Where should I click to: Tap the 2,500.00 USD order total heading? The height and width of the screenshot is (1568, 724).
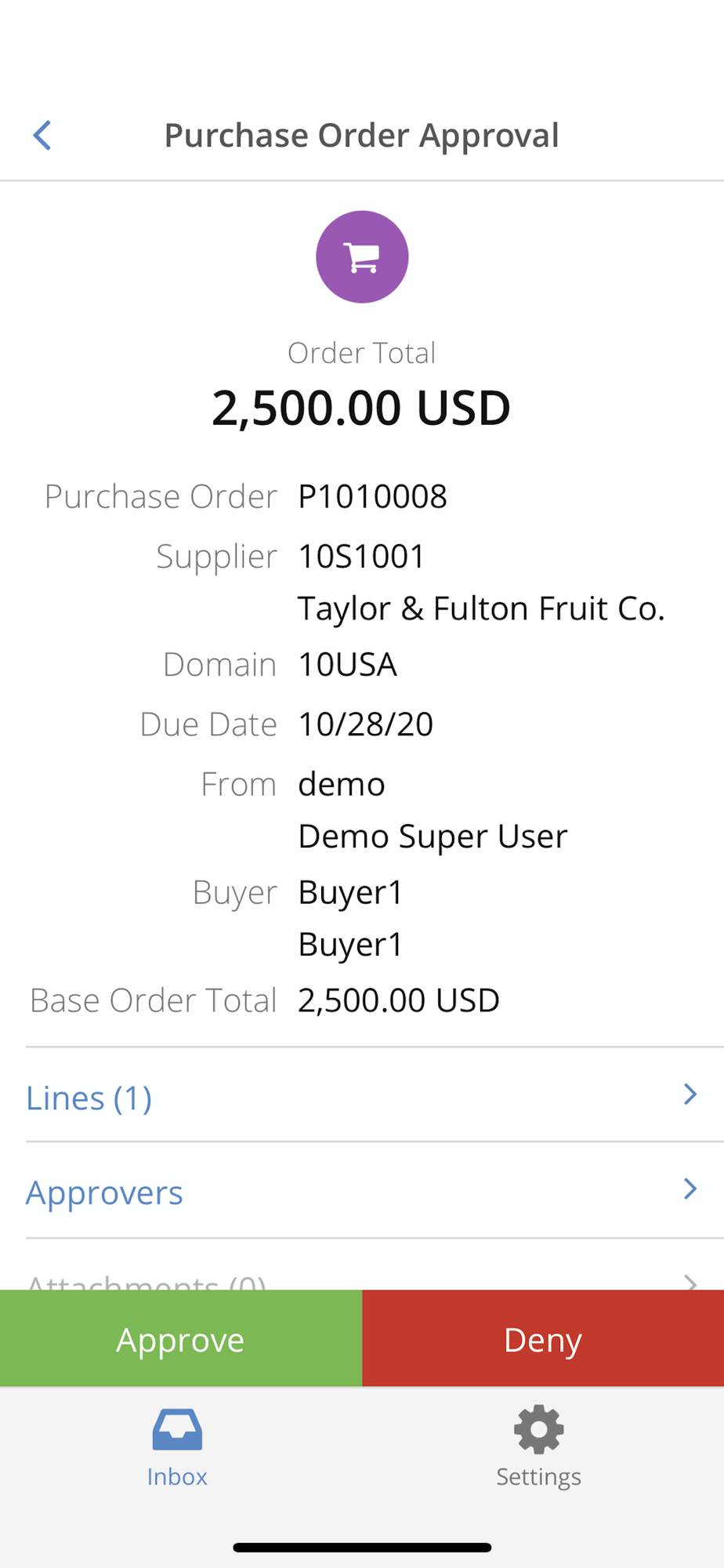(361, 408)
